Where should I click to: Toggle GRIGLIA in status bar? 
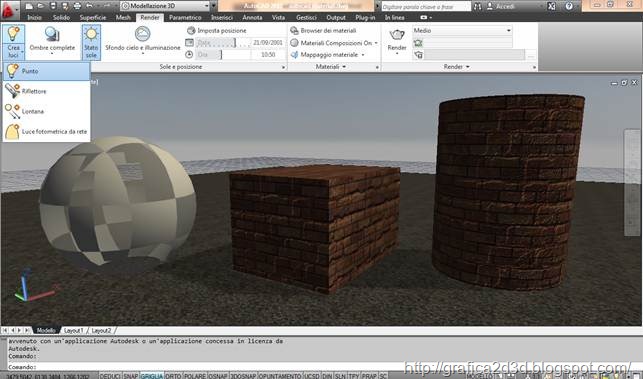151,376
